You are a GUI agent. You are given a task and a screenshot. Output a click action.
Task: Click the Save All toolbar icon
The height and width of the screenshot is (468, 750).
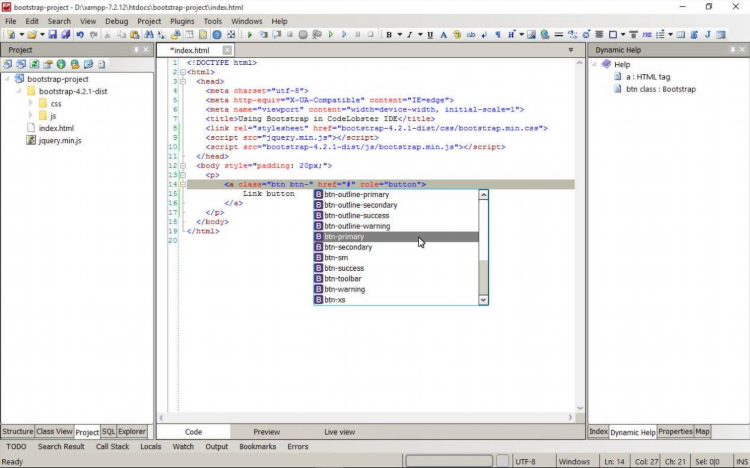coord(66,34)
